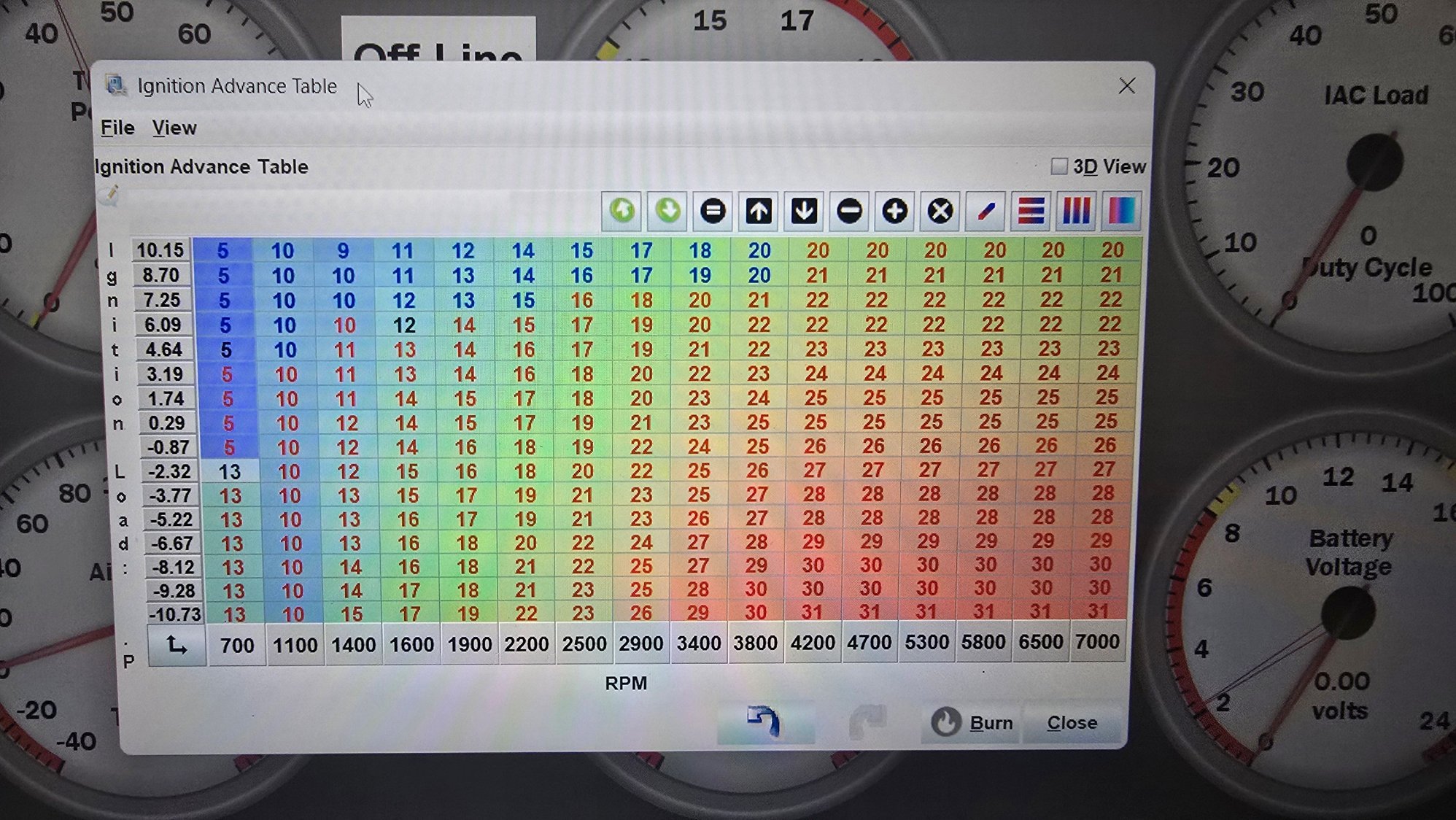Open the View menu
The width and height of the screenshot is (1456, 820).
point(174,128)
